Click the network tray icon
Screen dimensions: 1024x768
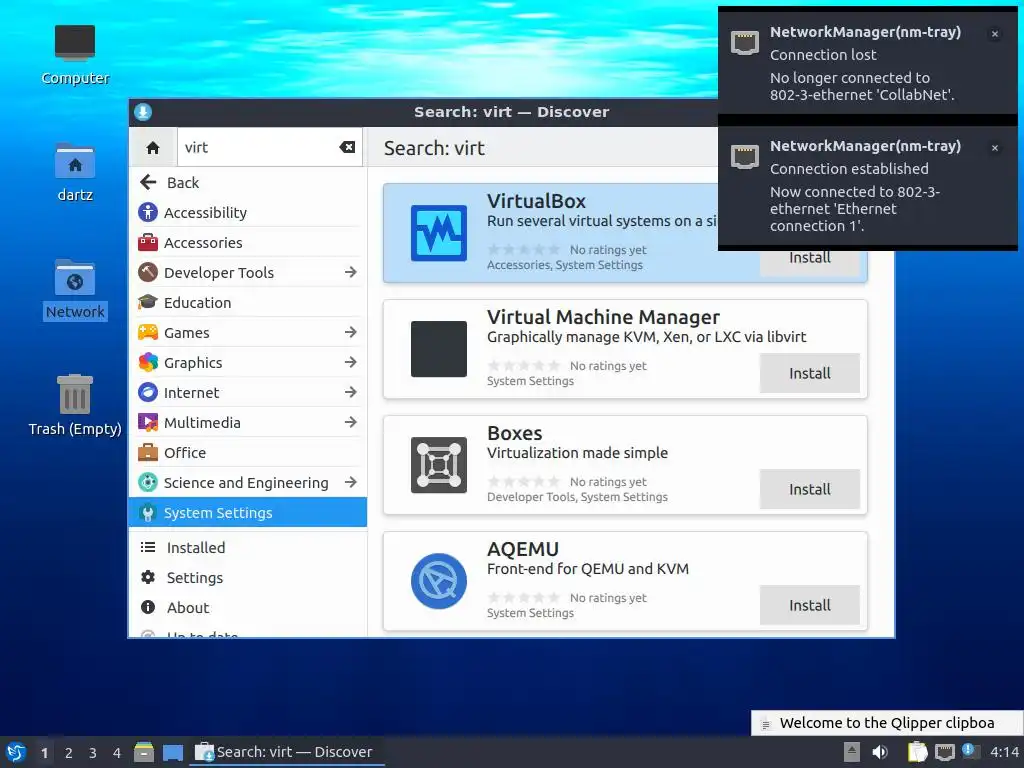[x=944, y=752]
